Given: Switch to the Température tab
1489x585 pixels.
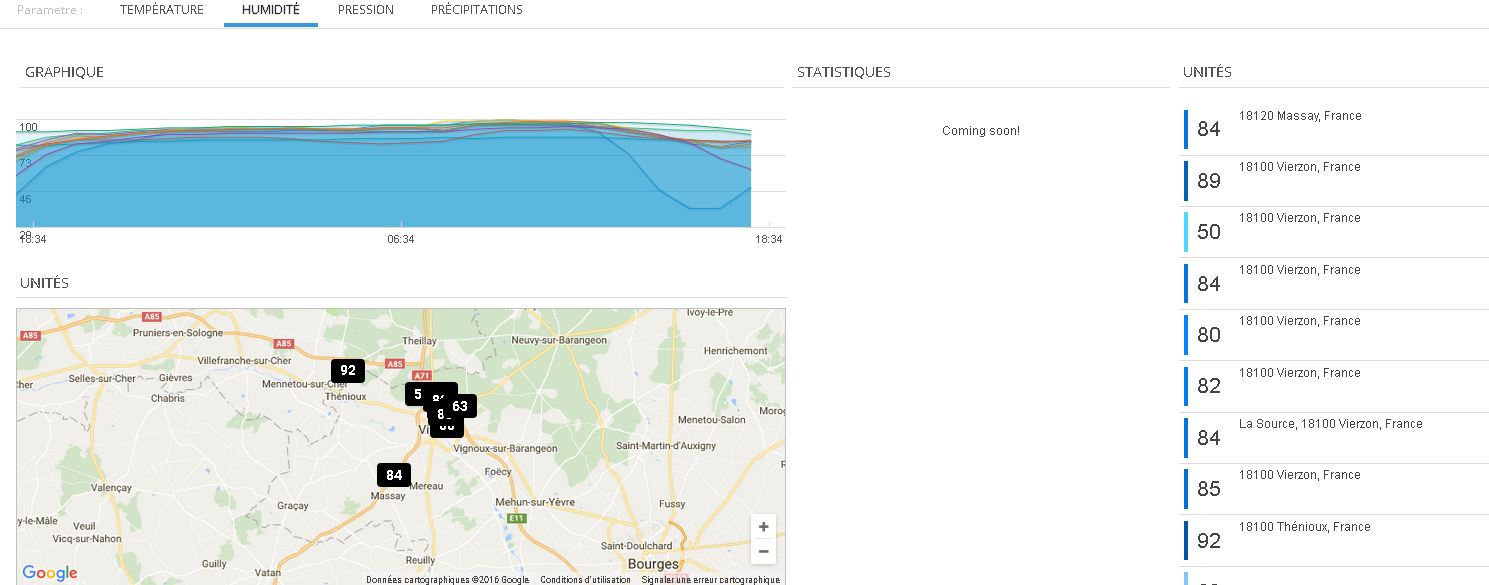Looking at the screenshot, I should pyautogui.click(x=161, y=10).
